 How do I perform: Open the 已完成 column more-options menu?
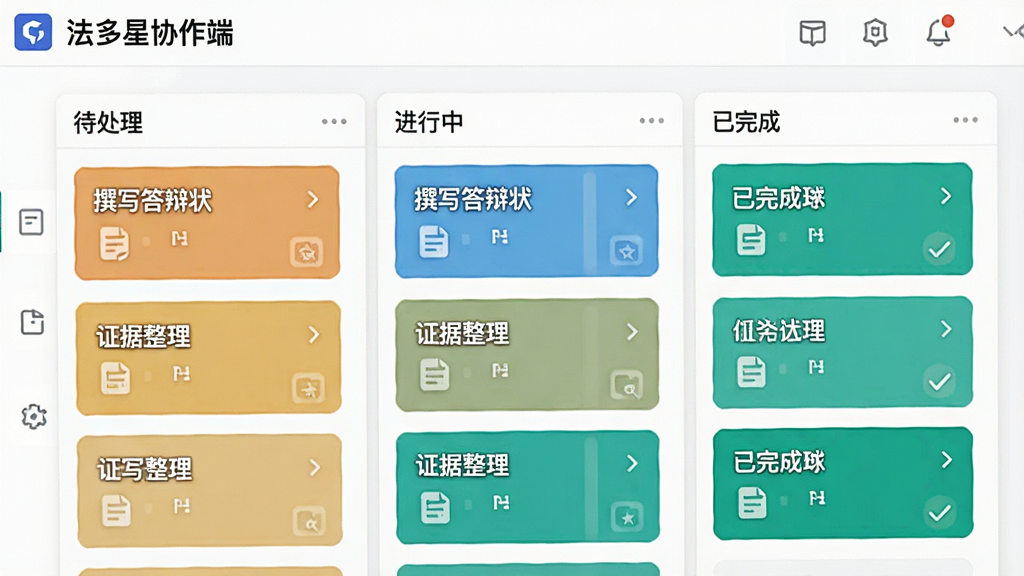point(965,120)
